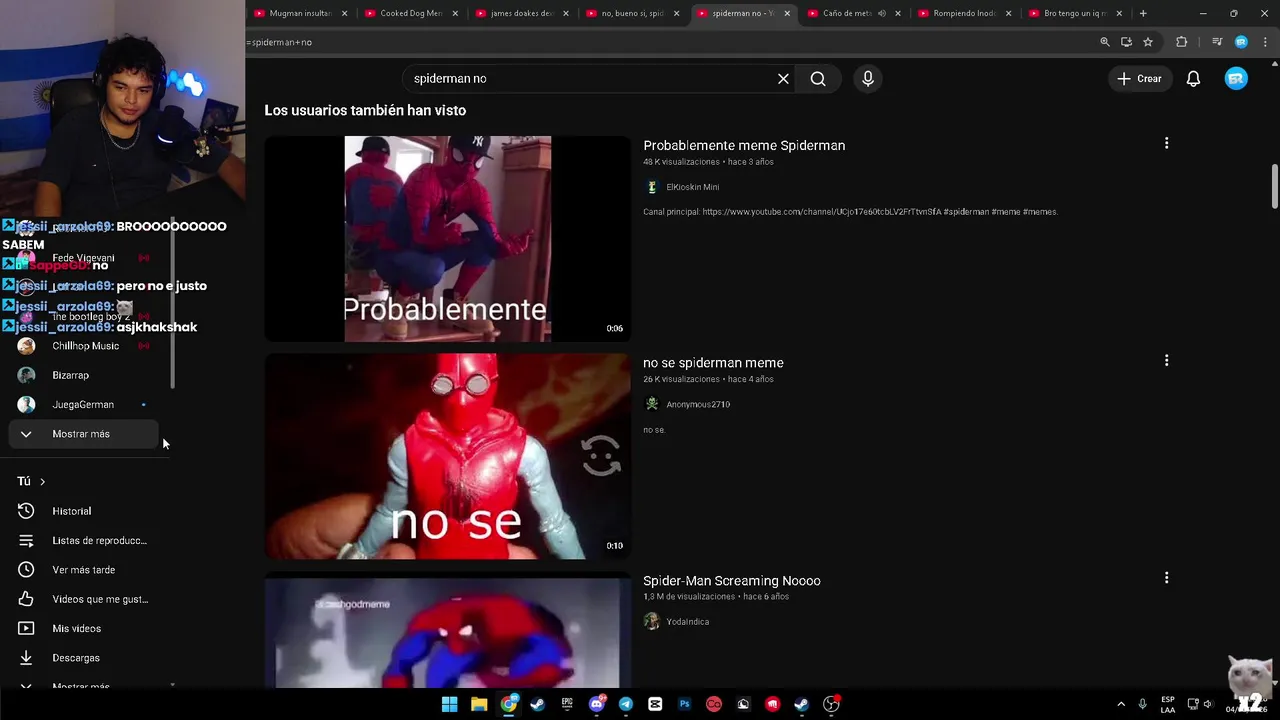Open Chillhop Music subscription
Viewport: 1280px width, 720px height.
tap(84, 346)
